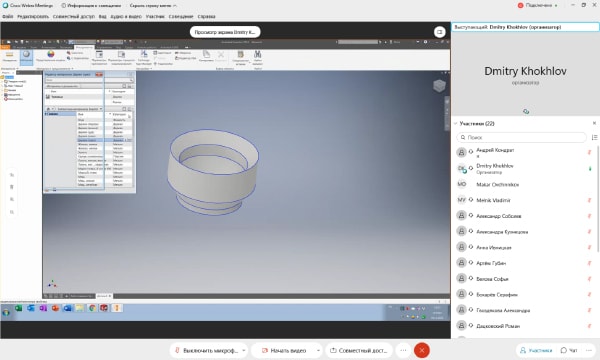Image resolution: width=600 pixels, height=360 pixels.
Task: Click the highlighted row in the material editor list
Action: point(104,140)
